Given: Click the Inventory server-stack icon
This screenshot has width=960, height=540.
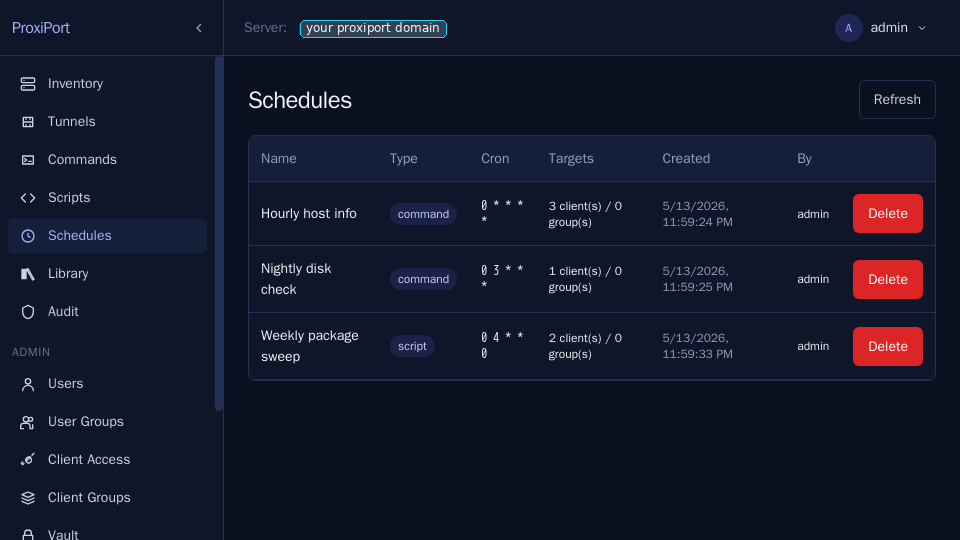Looking at the screenshot, I should point(28,84).
